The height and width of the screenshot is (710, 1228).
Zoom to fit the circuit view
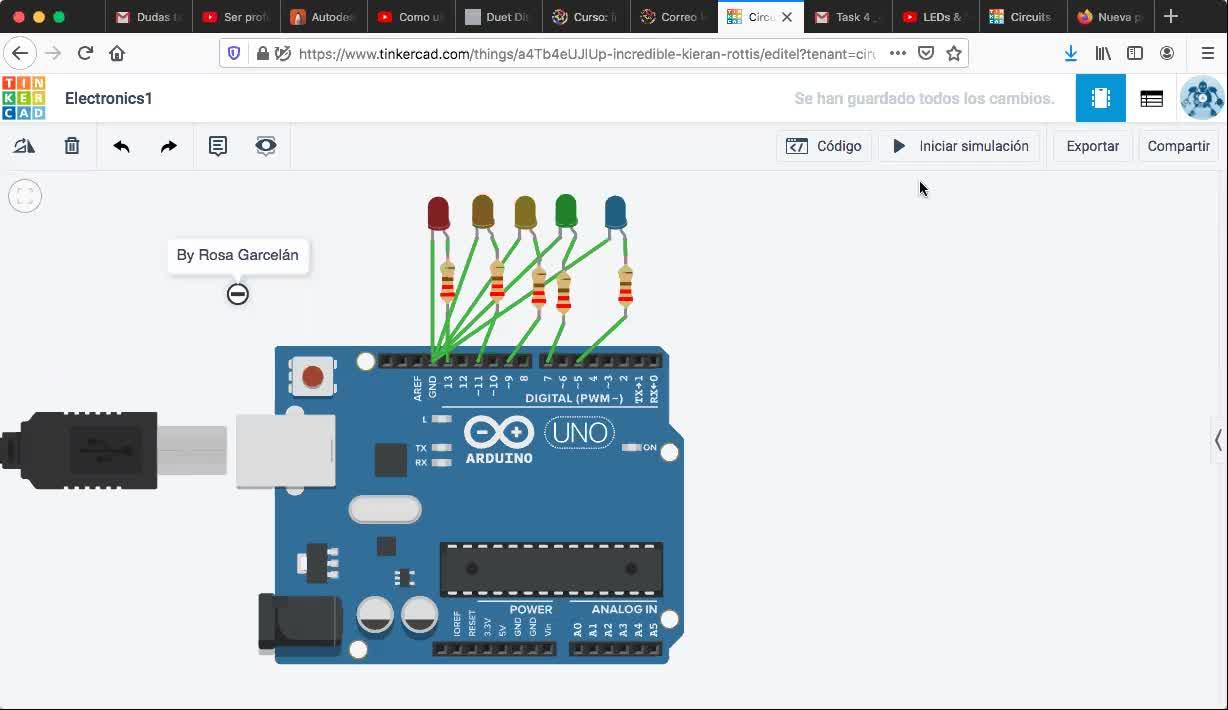pyautogui.click(x=25, y=196)
